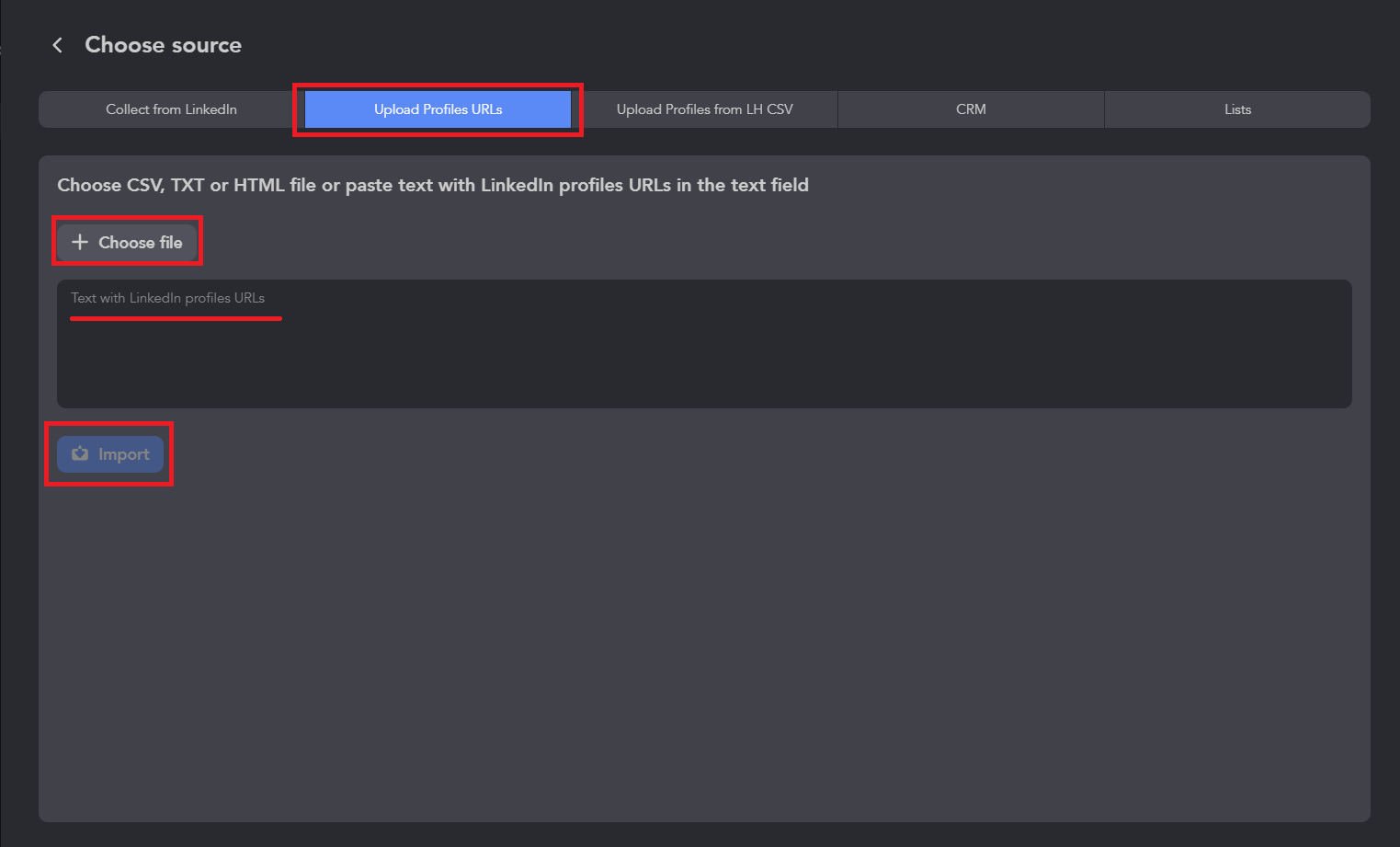Viewport: 1400px width, 847px height.
Task: Click the Choose file button label
Action: (x=141, y=243)
